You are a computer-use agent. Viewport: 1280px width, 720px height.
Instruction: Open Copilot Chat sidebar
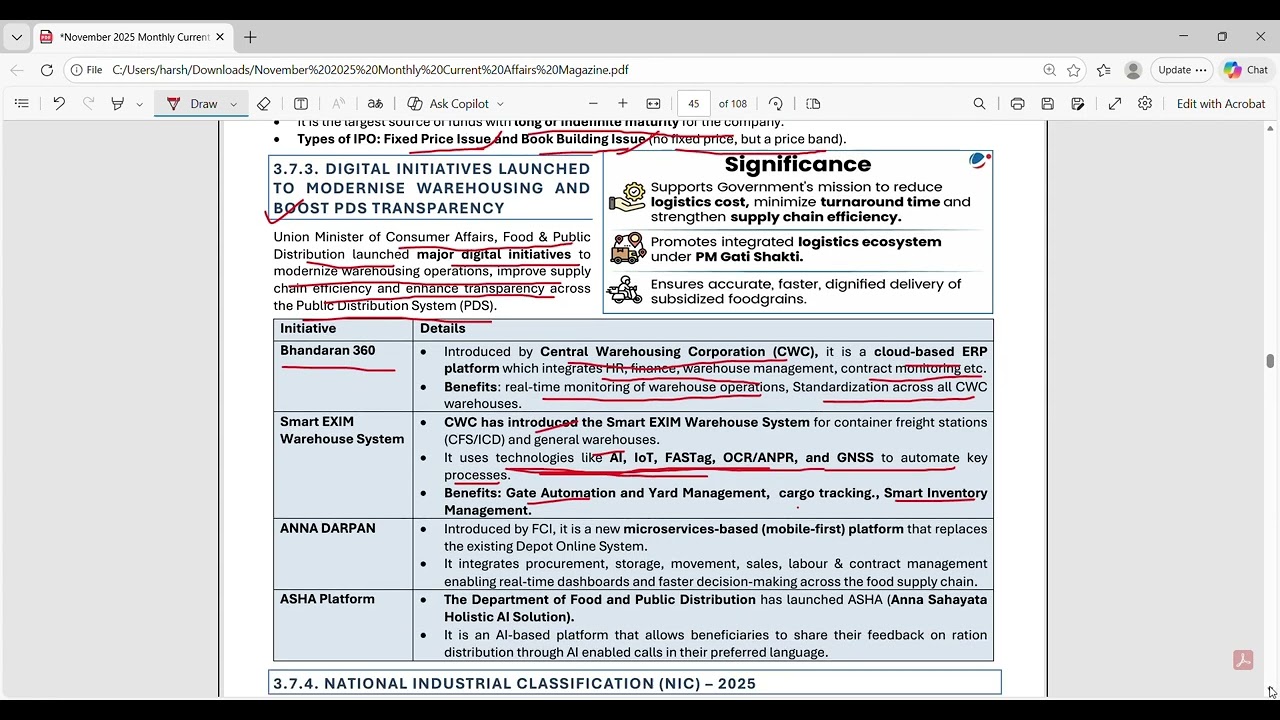coord(1246,70)
